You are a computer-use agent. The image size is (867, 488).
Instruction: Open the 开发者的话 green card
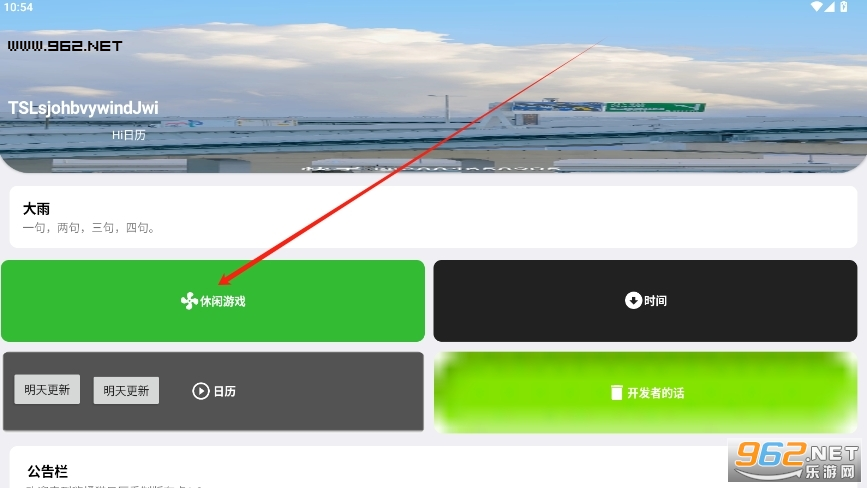click(645, 392)
